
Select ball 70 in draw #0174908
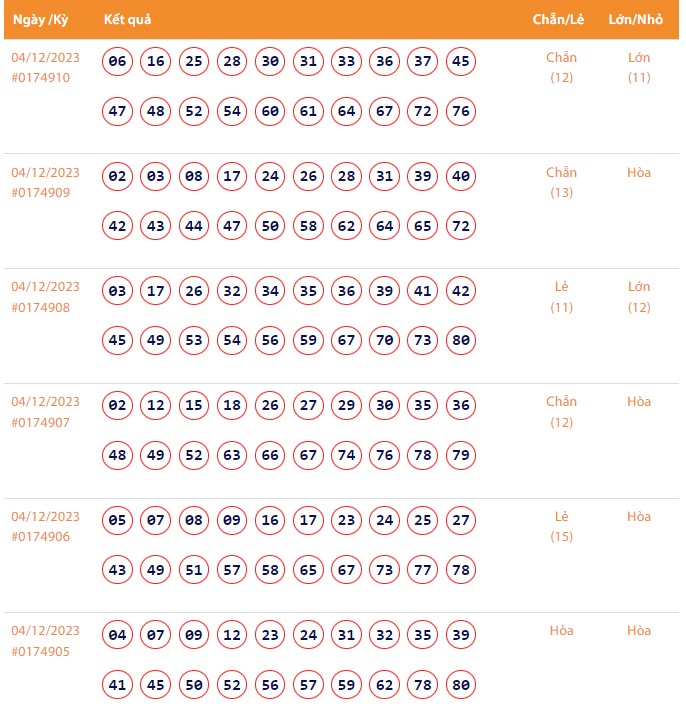point(385,340)
